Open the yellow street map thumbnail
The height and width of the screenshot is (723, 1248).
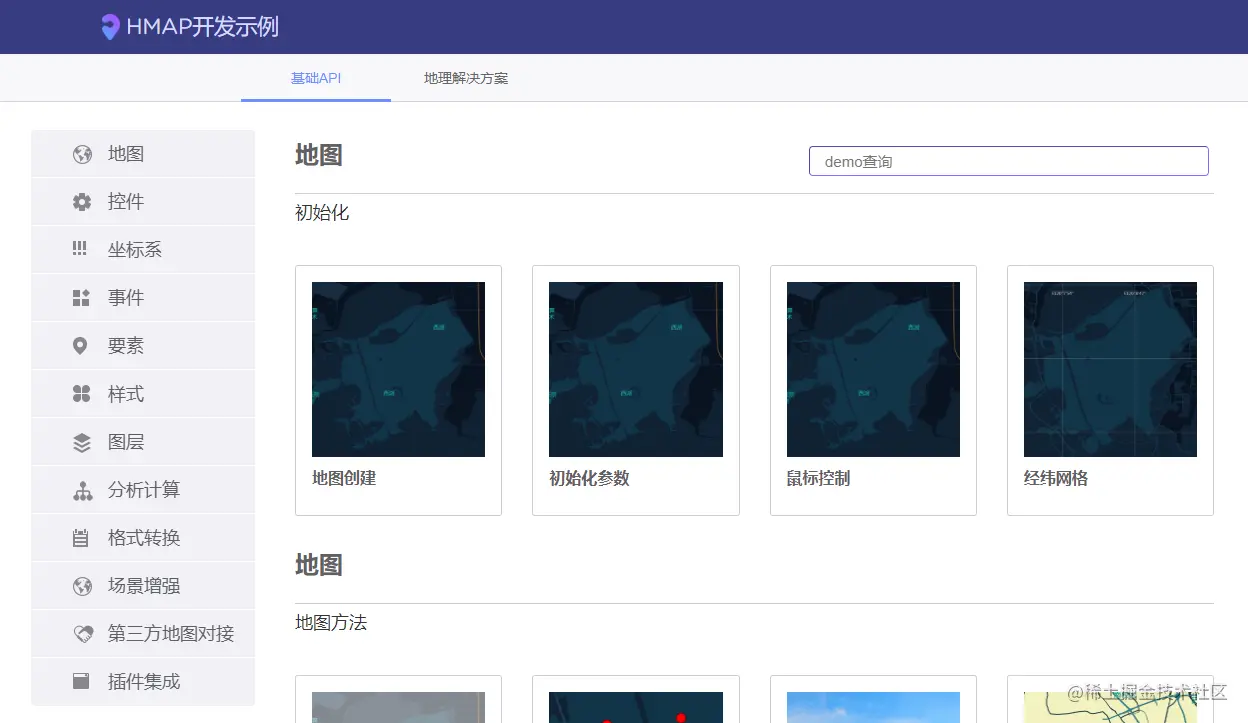tap(1110, 707)
